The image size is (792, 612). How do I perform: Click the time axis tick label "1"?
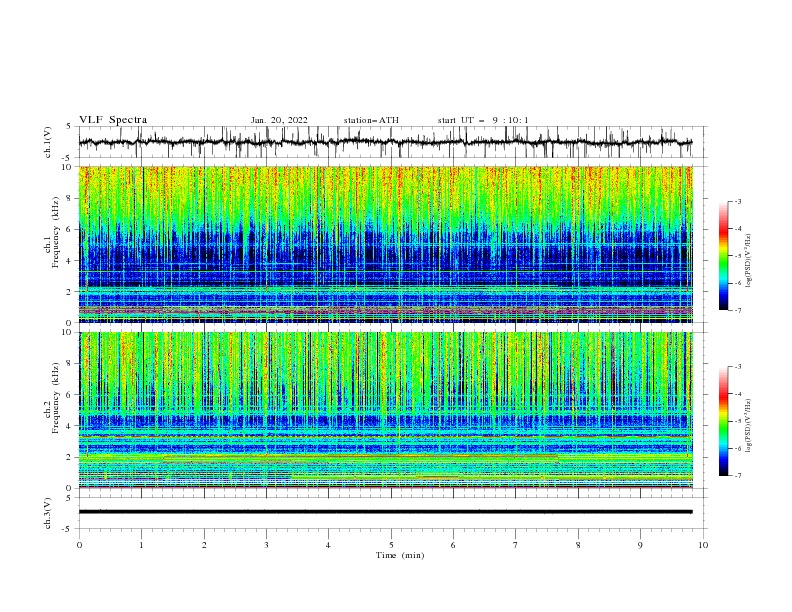141,545
